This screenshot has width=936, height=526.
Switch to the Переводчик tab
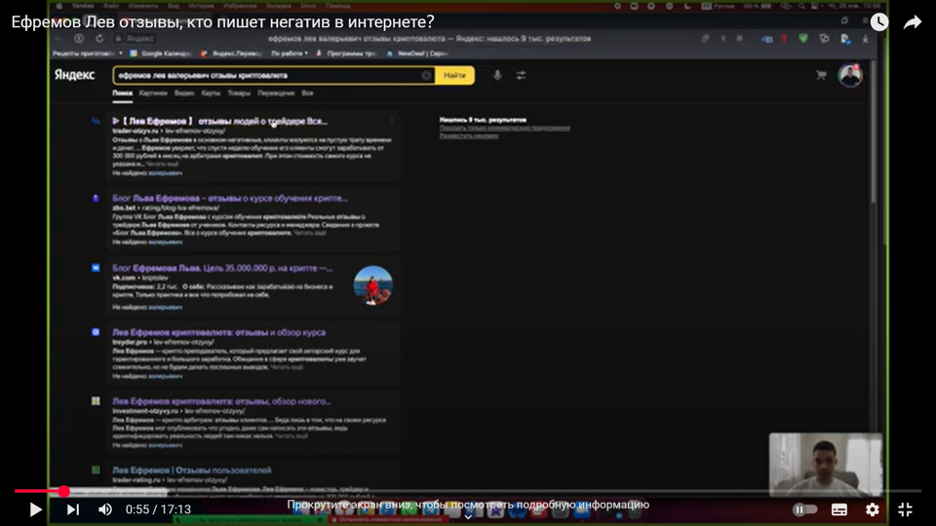click(276, 93)
